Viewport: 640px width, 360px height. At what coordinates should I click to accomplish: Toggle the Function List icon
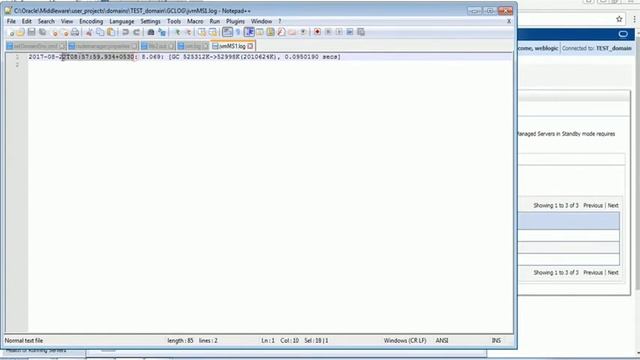point(281,32)
